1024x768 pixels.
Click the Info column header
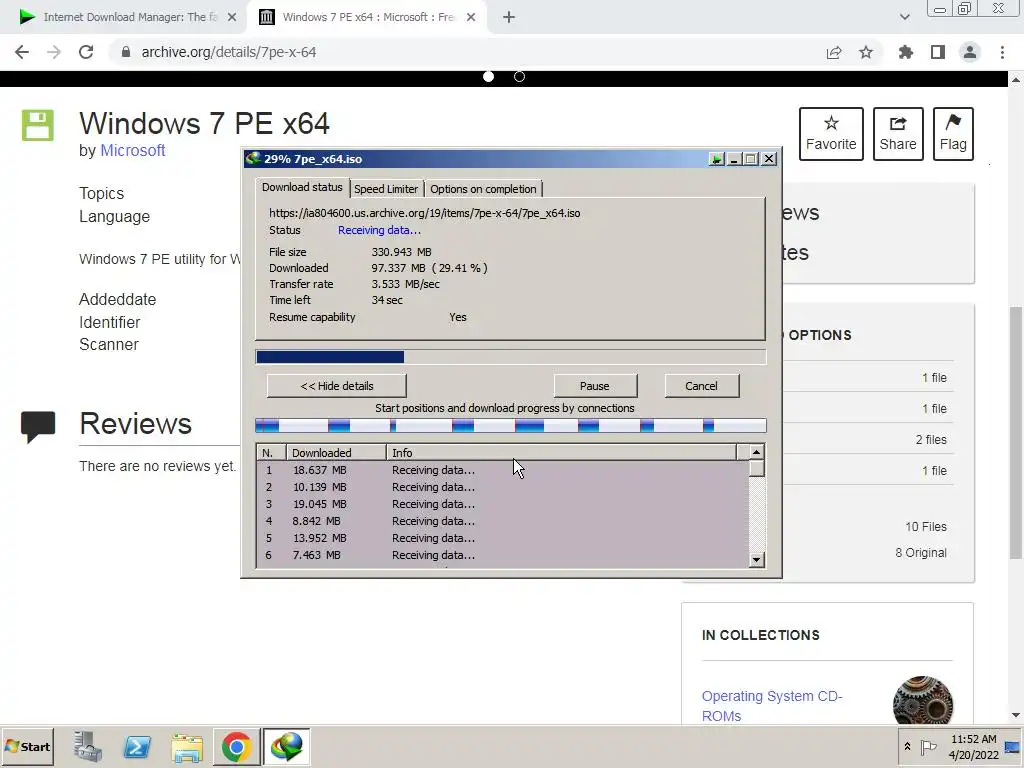point(561,453)
